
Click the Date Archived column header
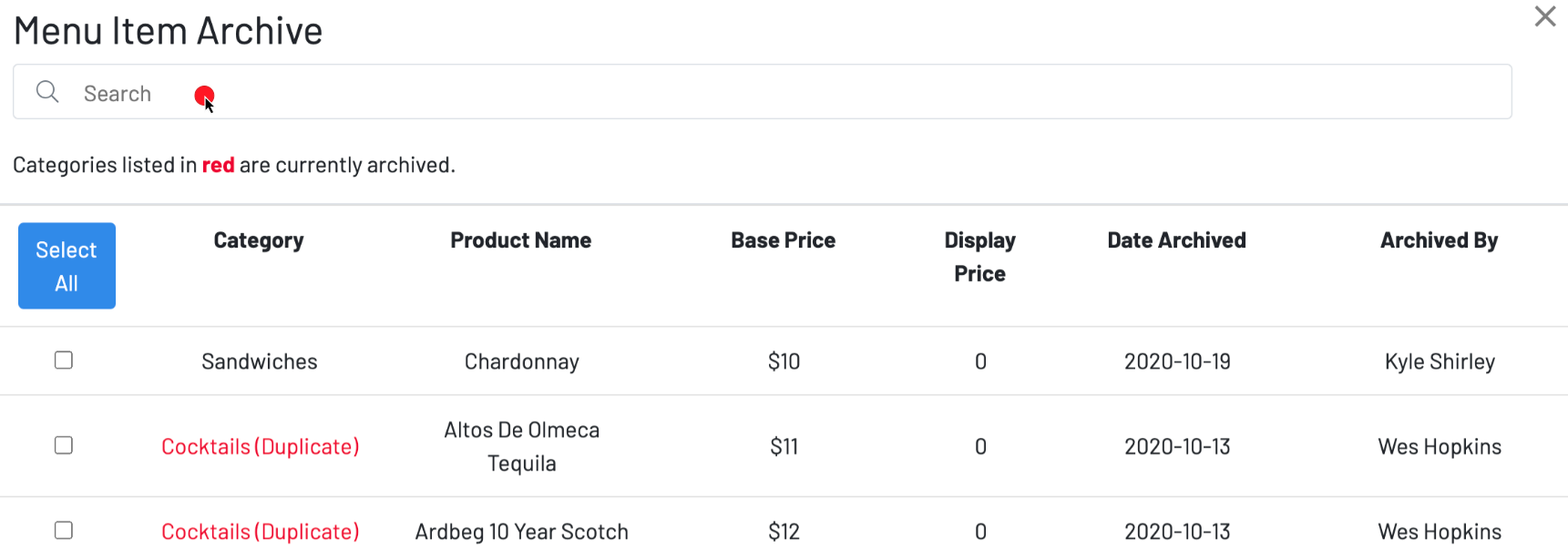tap(1177, 240)
